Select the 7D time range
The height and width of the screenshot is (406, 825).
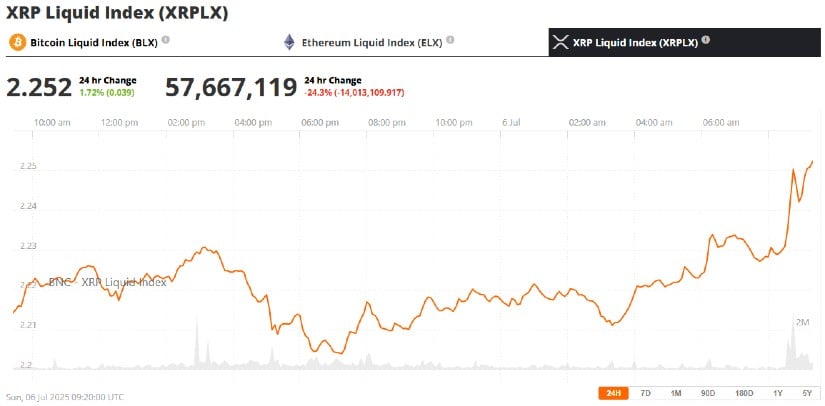[x=645, y=393]
